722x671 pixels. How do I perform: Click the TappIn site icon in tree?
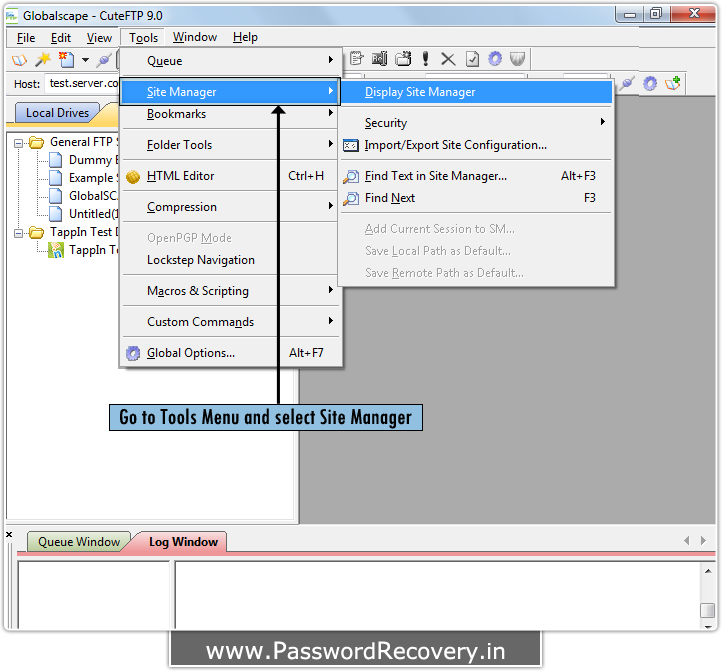click(56, 250)
